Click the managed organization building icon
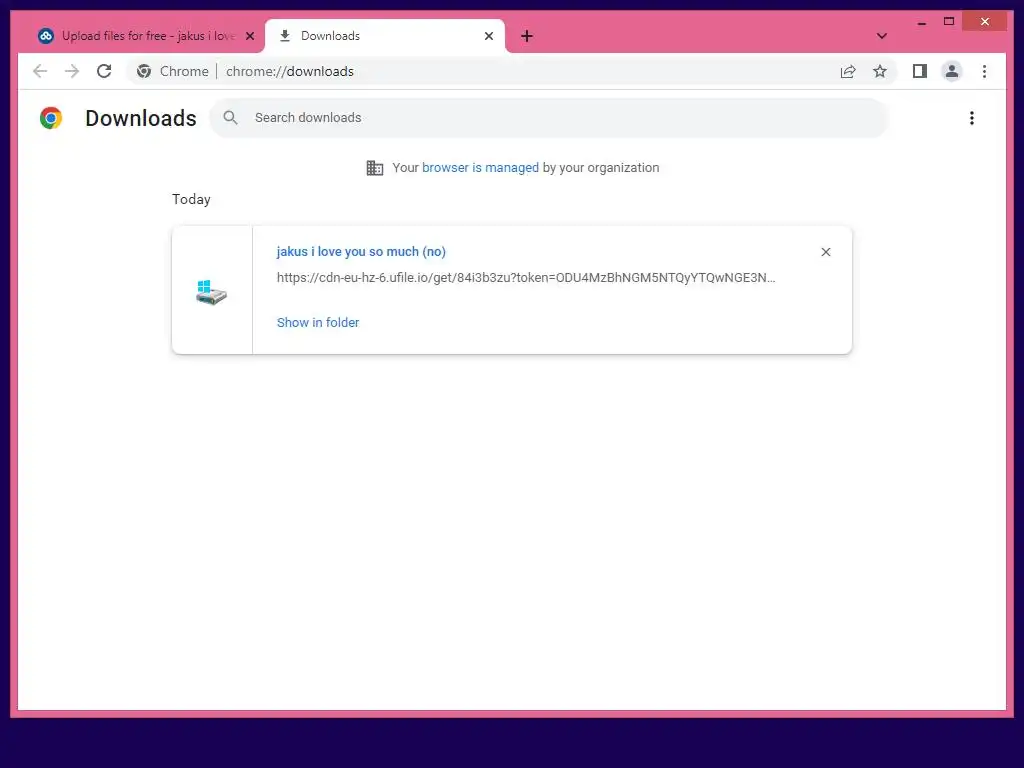The height and width of the screenshot is (768, 1024). (375, 168)
